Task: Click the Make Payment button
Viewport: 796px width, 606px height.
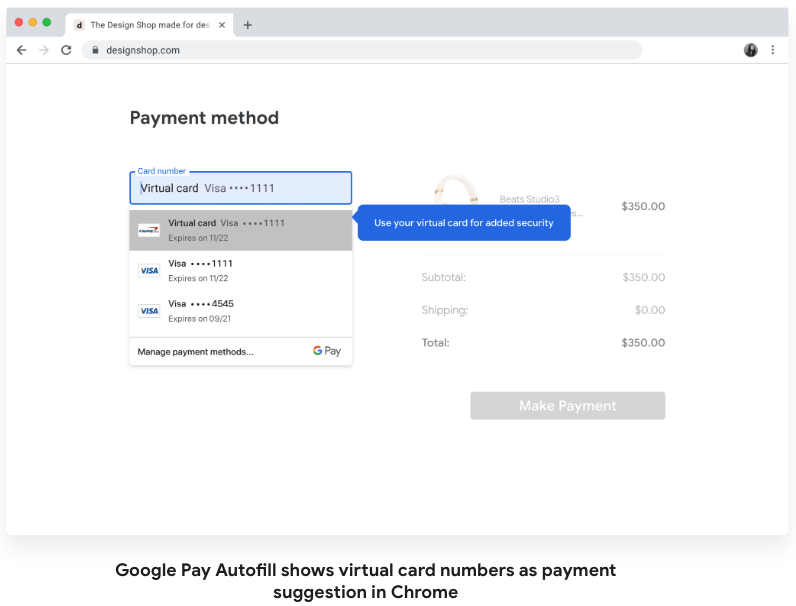Action: (x=567, y=406)
